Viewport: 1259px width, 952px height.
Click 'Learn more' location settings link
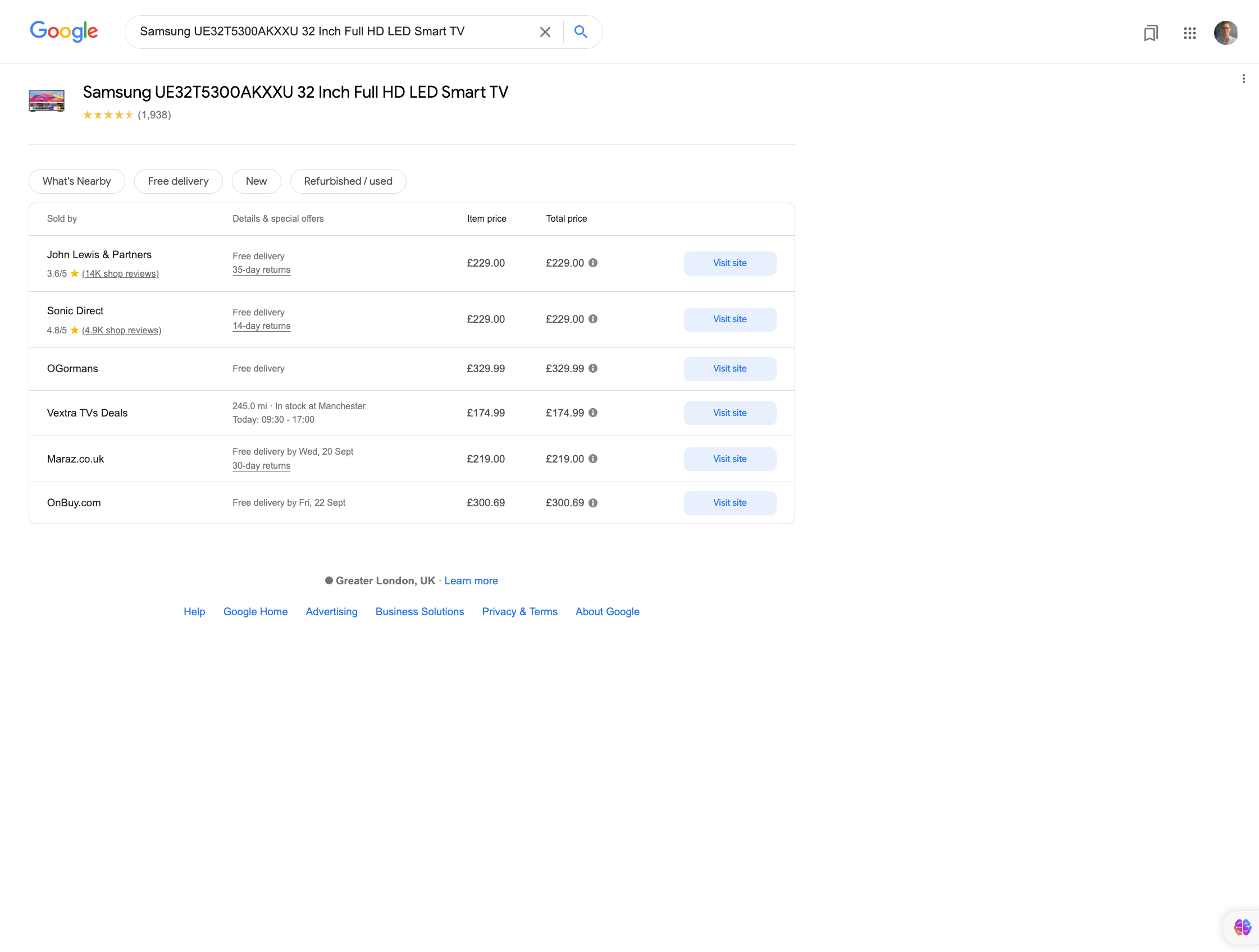470,581
